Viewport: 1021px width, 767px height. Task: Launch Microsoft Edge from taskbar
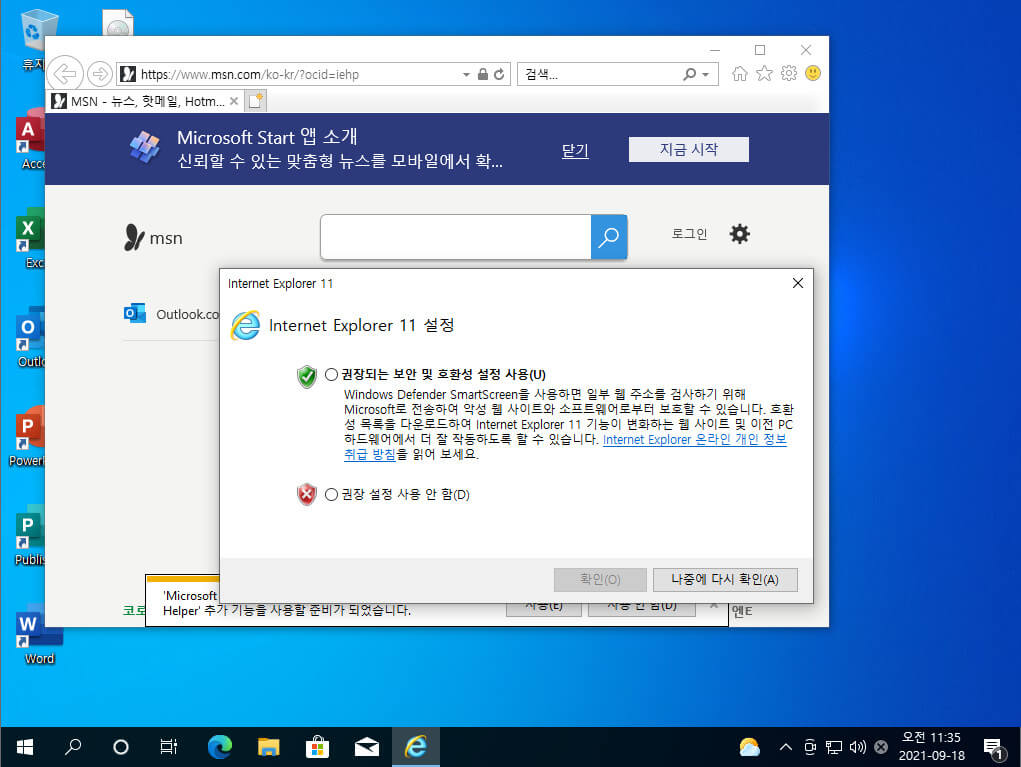pyautogui.click(x=219, y=747)
